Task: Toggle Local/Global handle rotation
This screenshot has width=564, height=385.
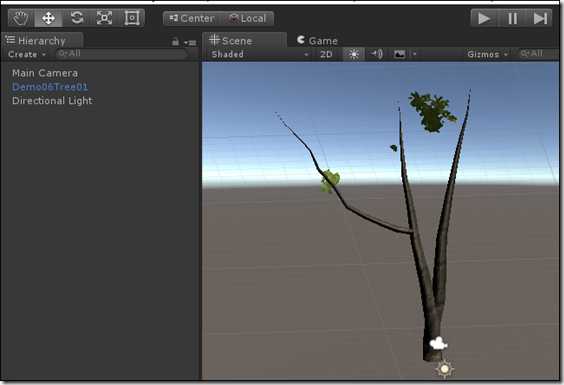Action: click(x=247, y=18)
